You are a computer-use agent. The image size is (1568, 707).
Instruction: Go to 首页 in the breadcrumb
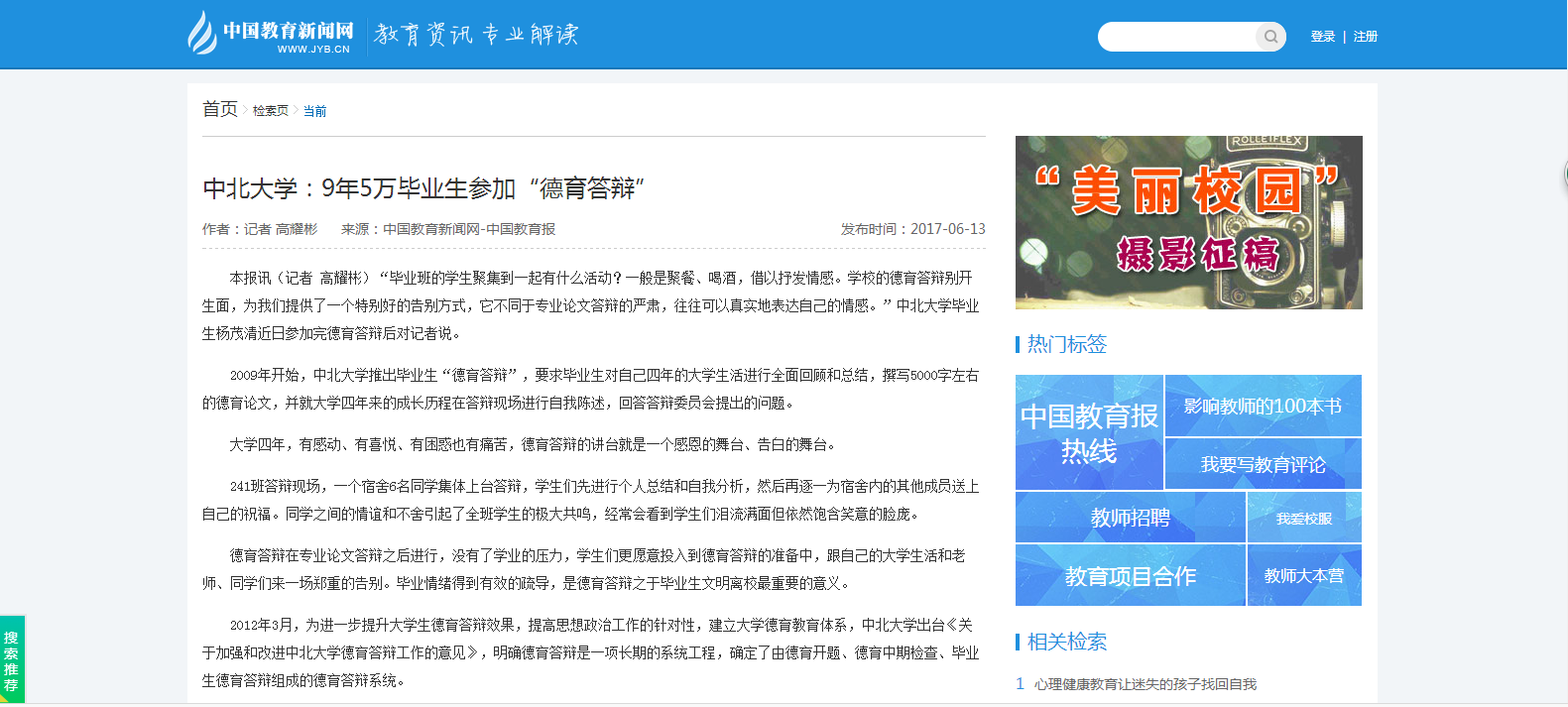(220, 109)
